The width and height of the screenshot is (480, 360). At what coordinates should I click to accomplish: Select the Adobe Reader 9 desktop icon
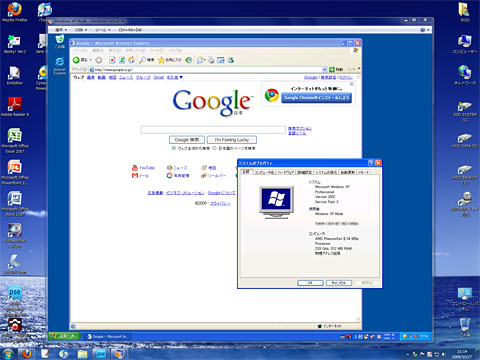tap(15, 107)
